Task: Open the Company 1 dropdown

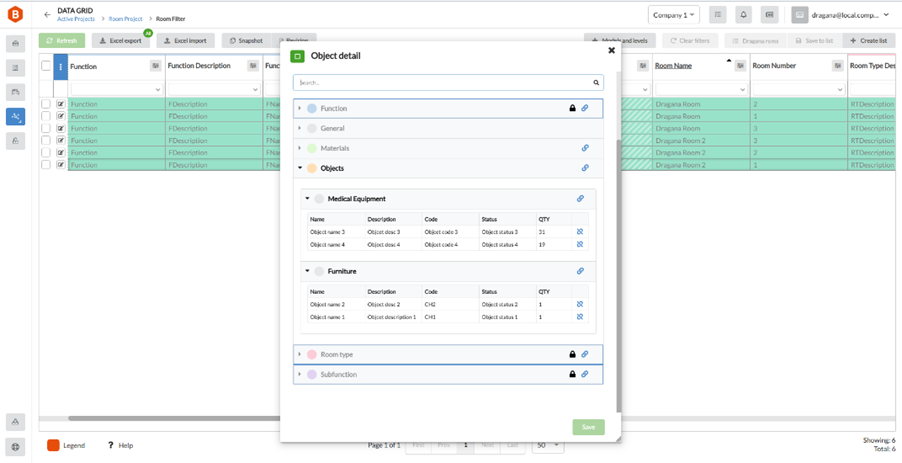Action: 674,15
